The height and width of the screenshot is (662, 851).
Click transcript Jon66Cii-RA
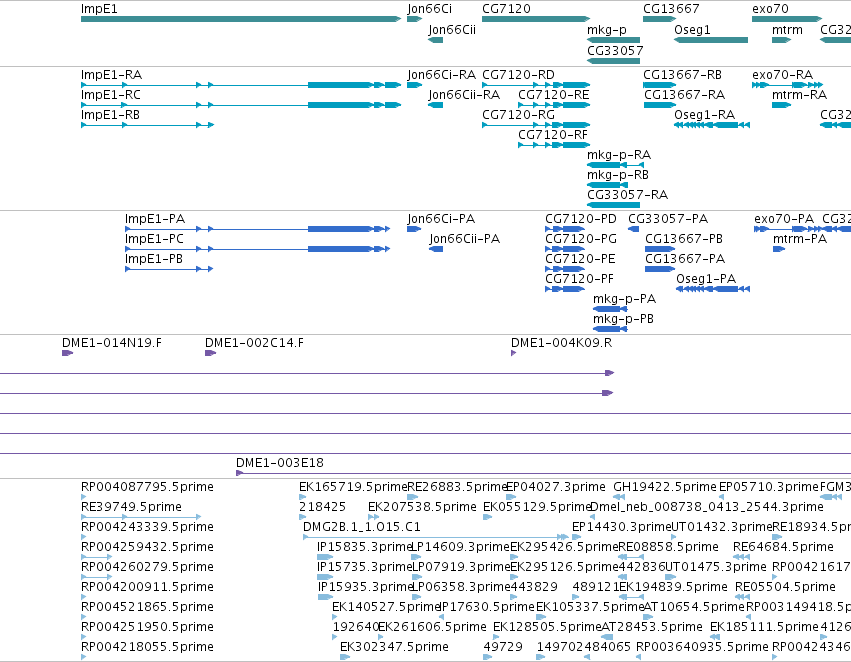coord(435,105)
